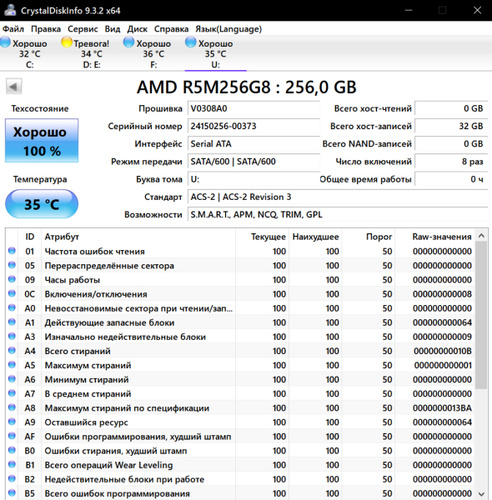The width and height of the screenshot is (492, 500).
Task: Select the Включения/отключения attribute name
Action: click(x=96, y=294)
